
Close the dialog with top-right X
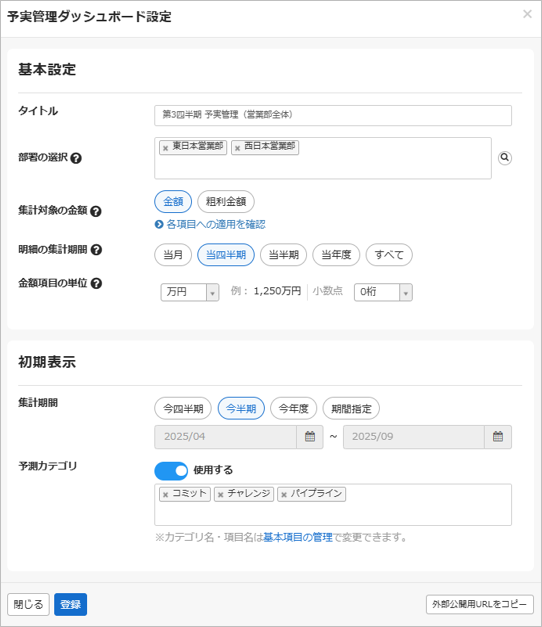[527, 14]
